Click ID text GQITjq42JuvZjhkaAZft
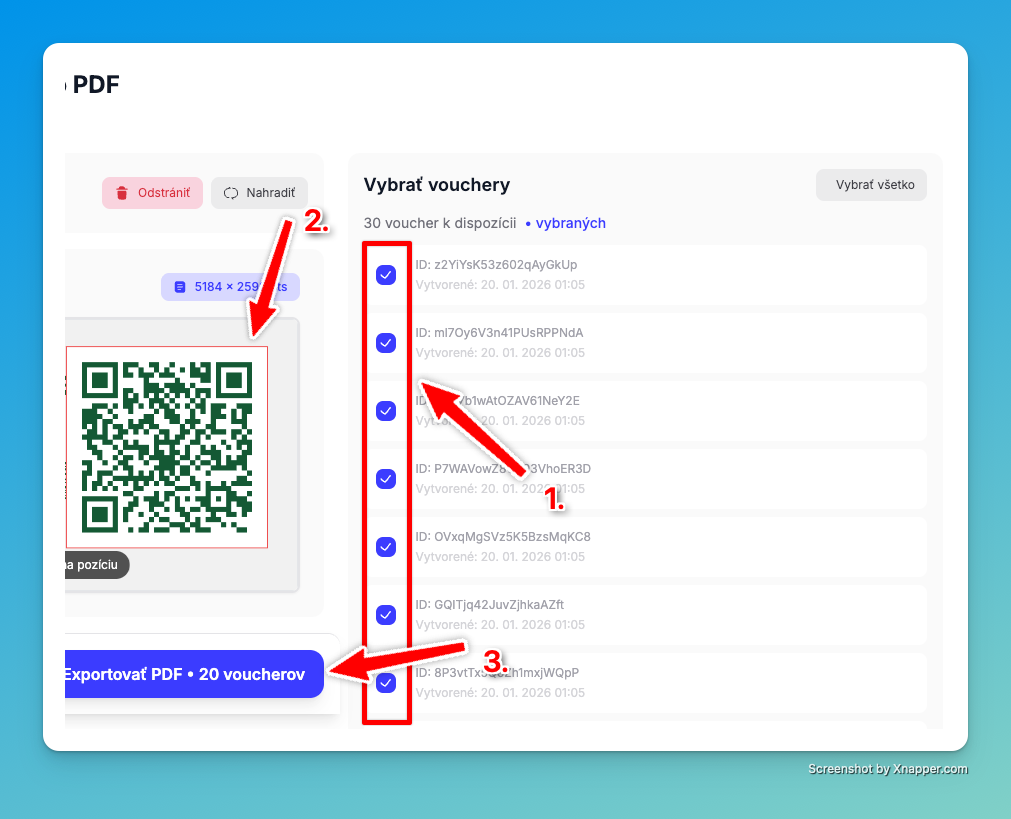Screen dimensions: 1011x819 tap(489, 605)
